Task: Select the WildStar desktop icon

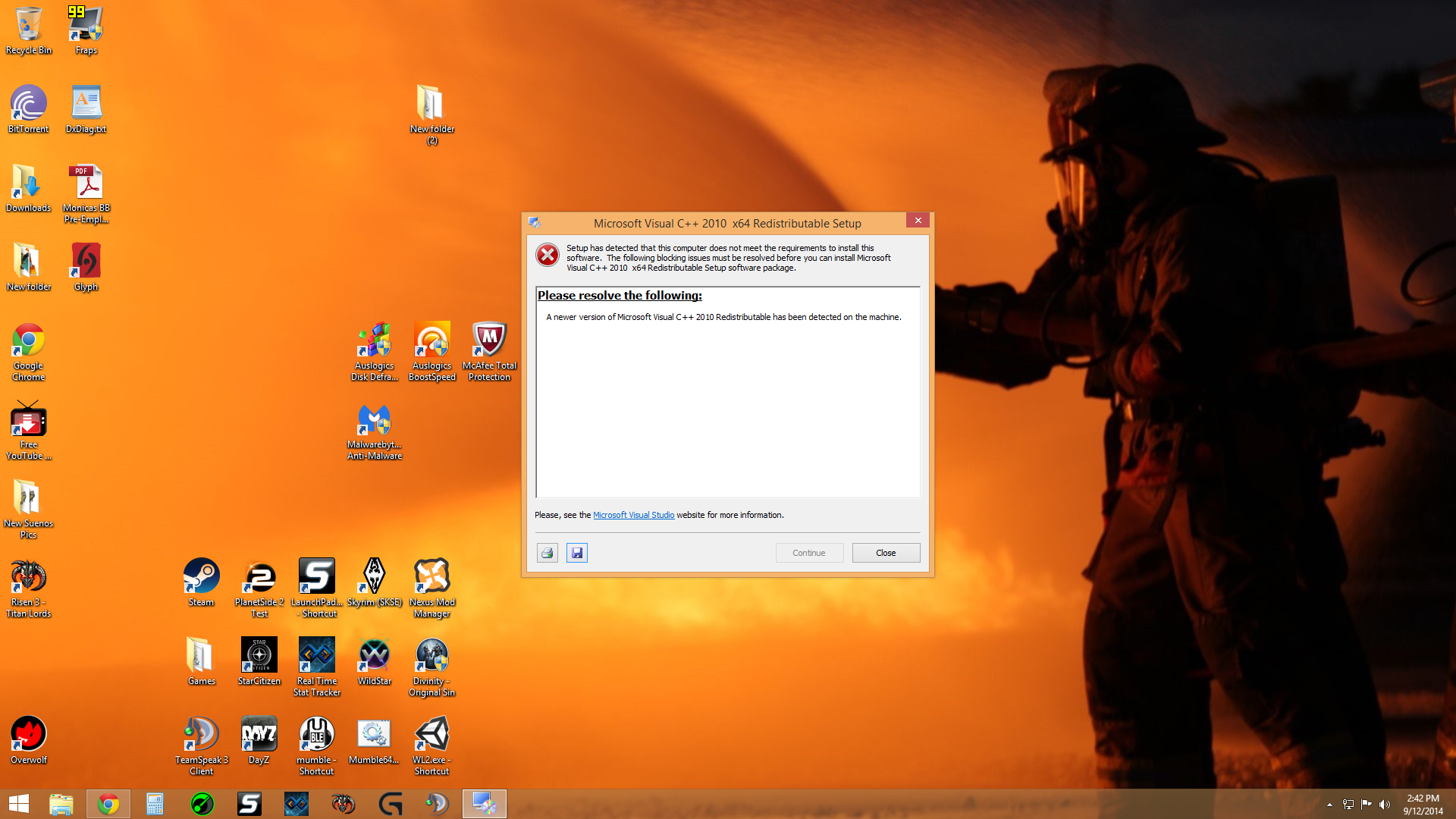Action: [375, 661]
